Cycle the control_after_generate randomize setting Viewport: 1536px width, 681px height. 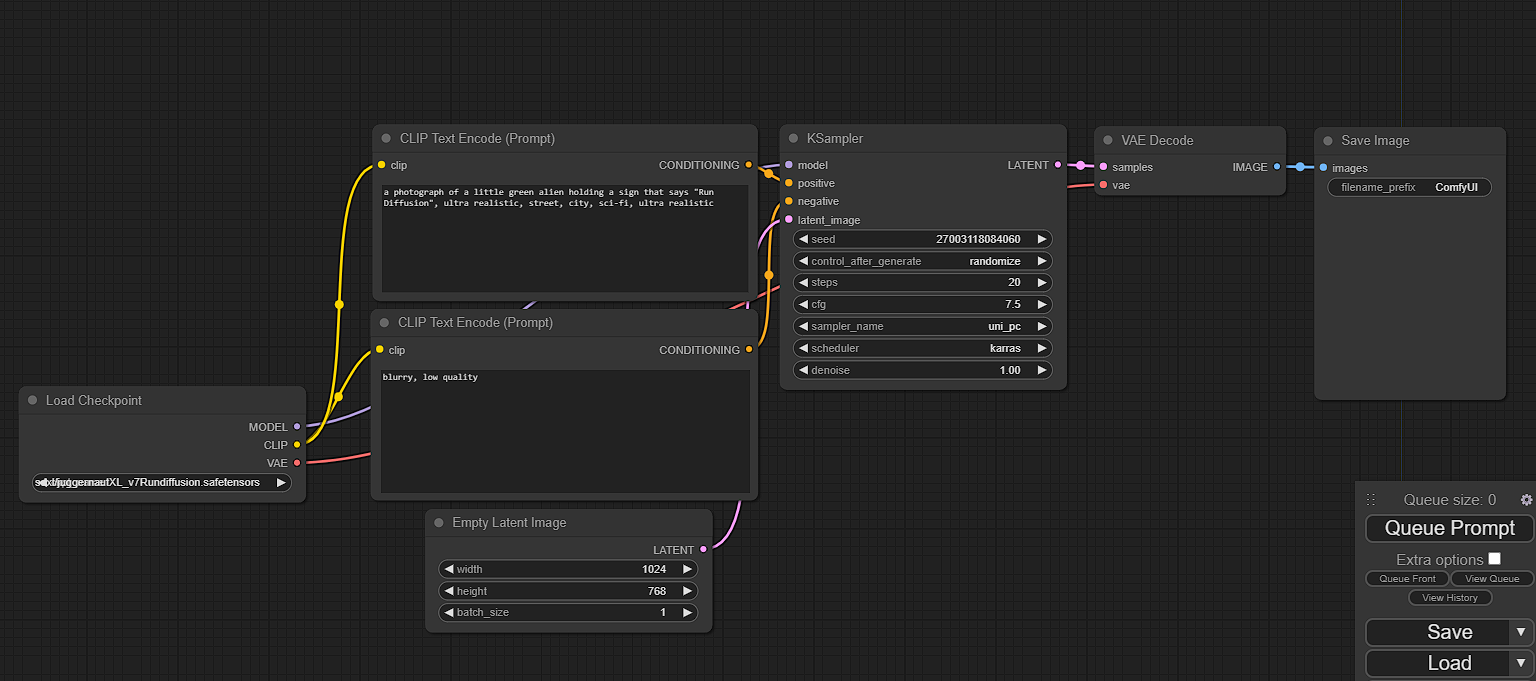pyautogui.click(x=1041, y=261)
